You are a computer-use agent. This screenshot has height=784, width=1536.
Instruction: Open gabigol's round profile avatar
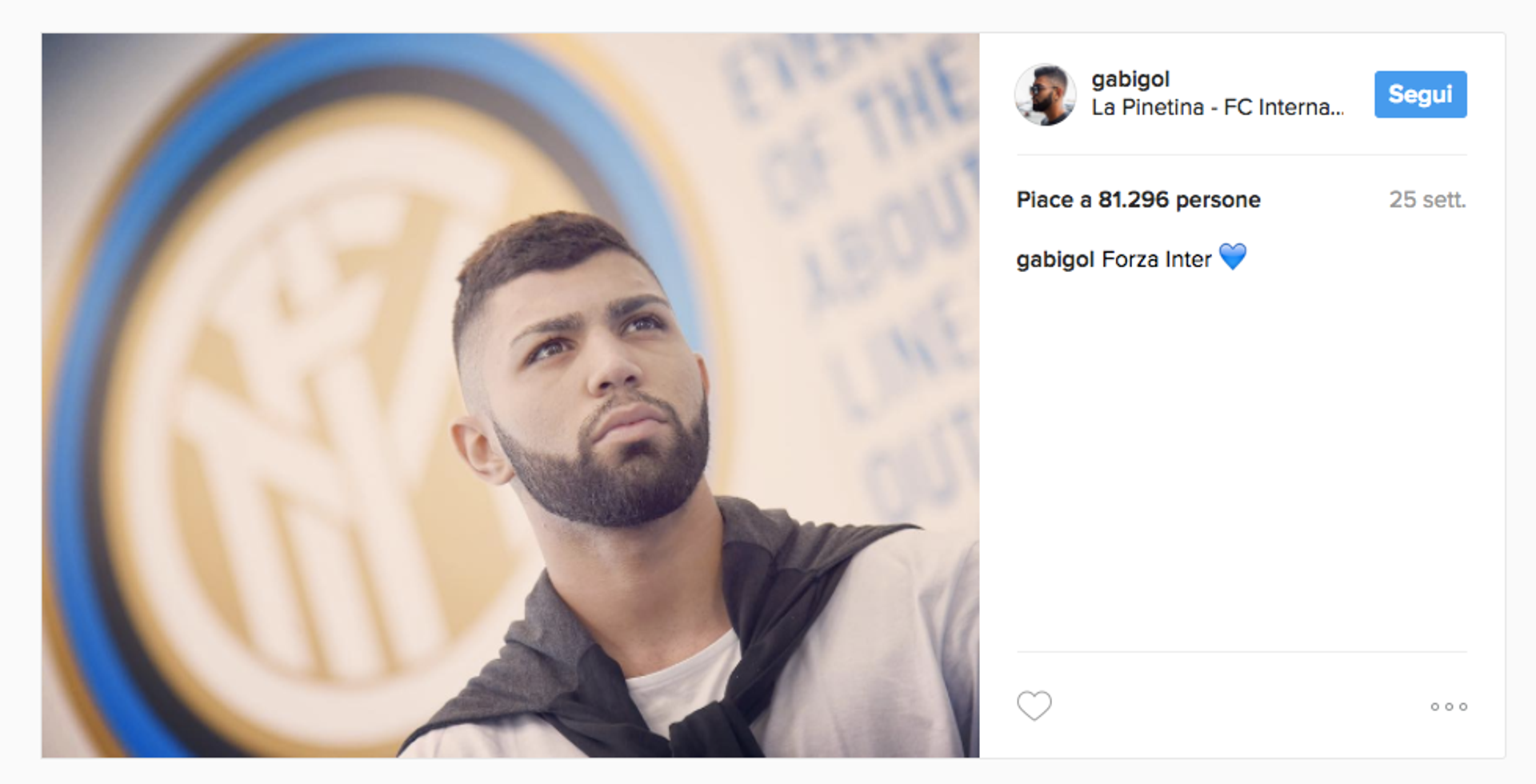(1045, 94)
